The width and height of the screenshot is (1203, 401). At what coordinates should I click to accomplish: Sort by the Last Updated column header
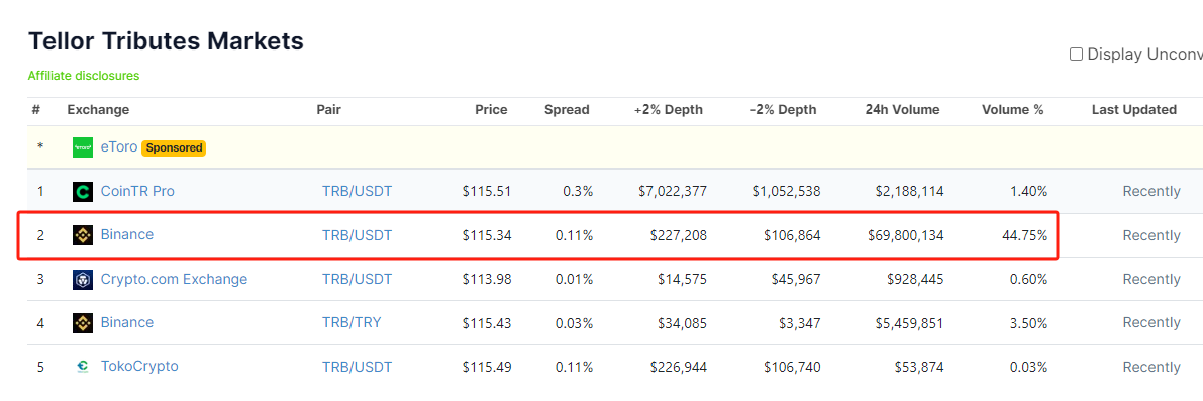click(x=1134, y=110)
